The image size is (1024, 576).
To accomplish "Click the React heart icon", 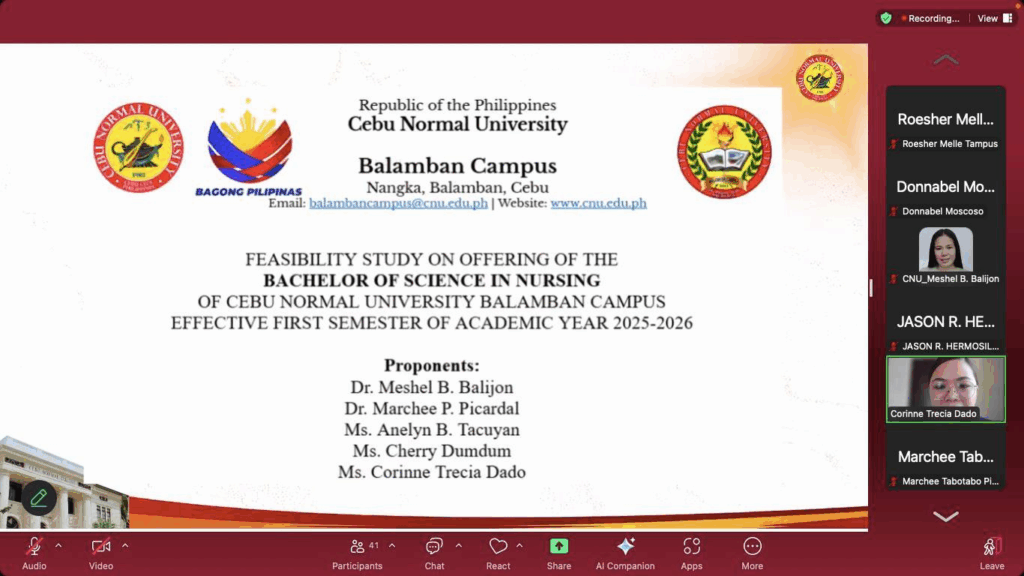I will tap(498, 546).
